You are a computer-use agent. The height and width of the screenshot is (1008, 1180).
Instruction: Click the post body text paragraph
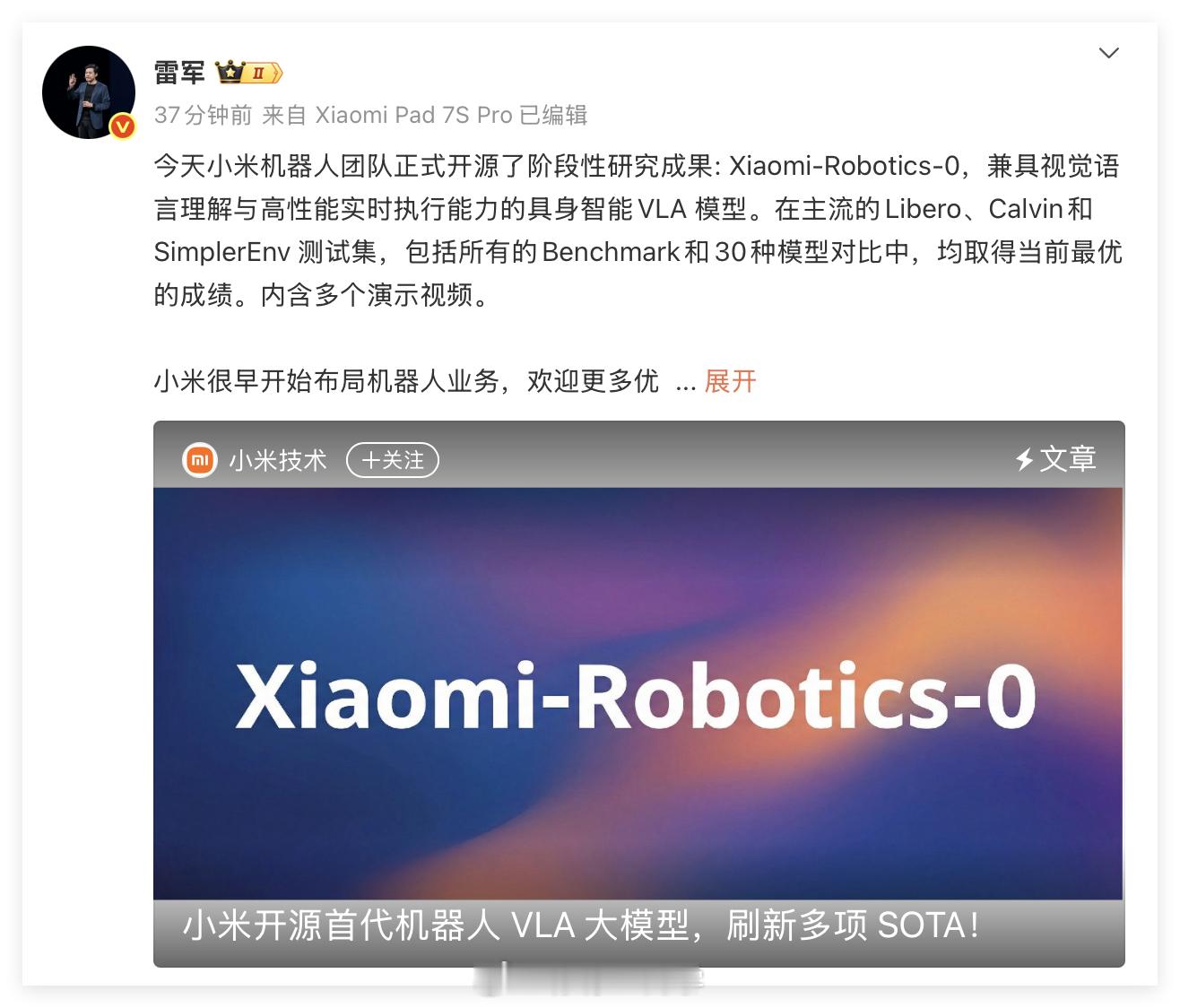(638, 230)
